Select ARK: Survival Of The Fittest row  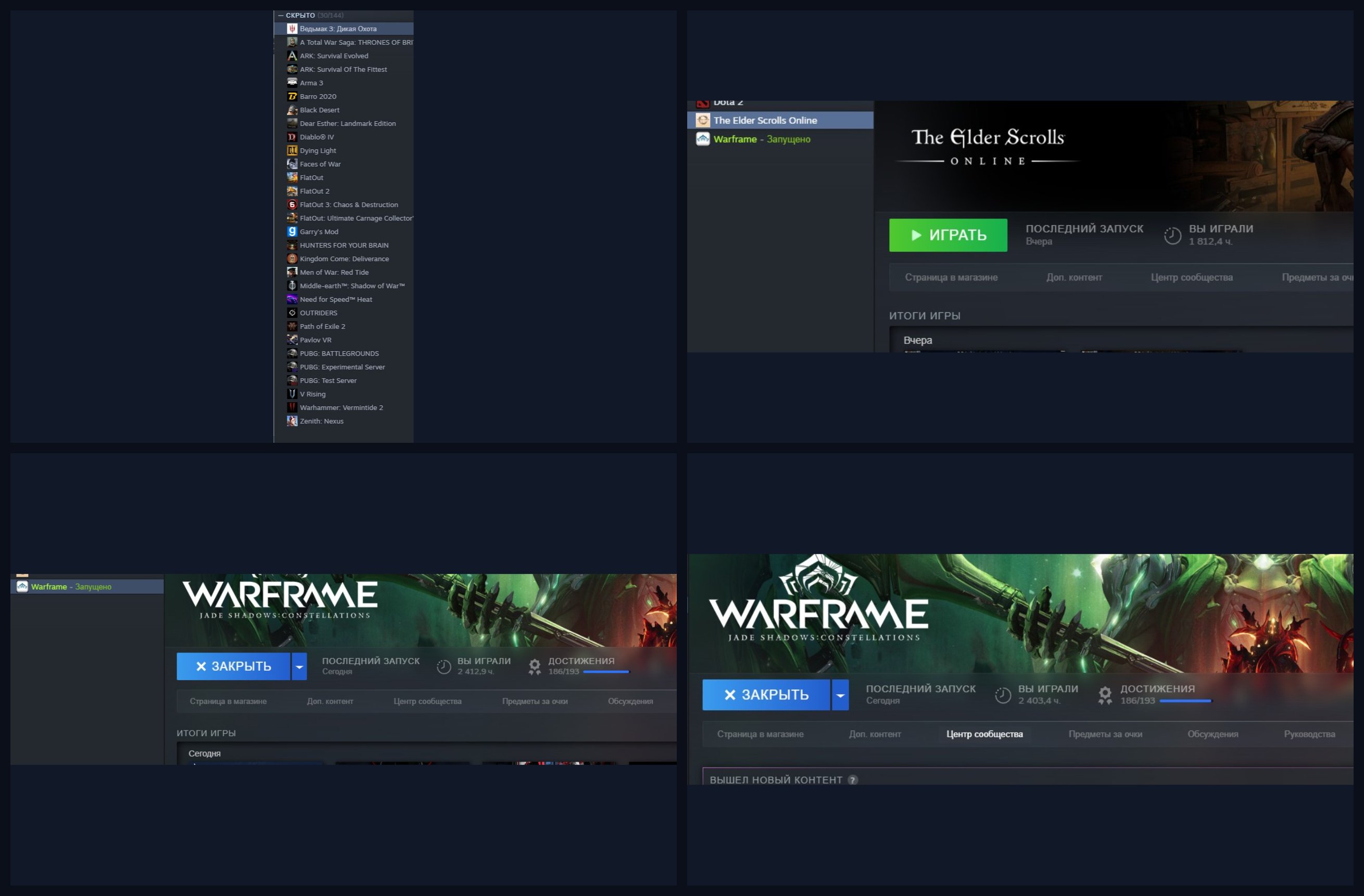pos(343,69)
